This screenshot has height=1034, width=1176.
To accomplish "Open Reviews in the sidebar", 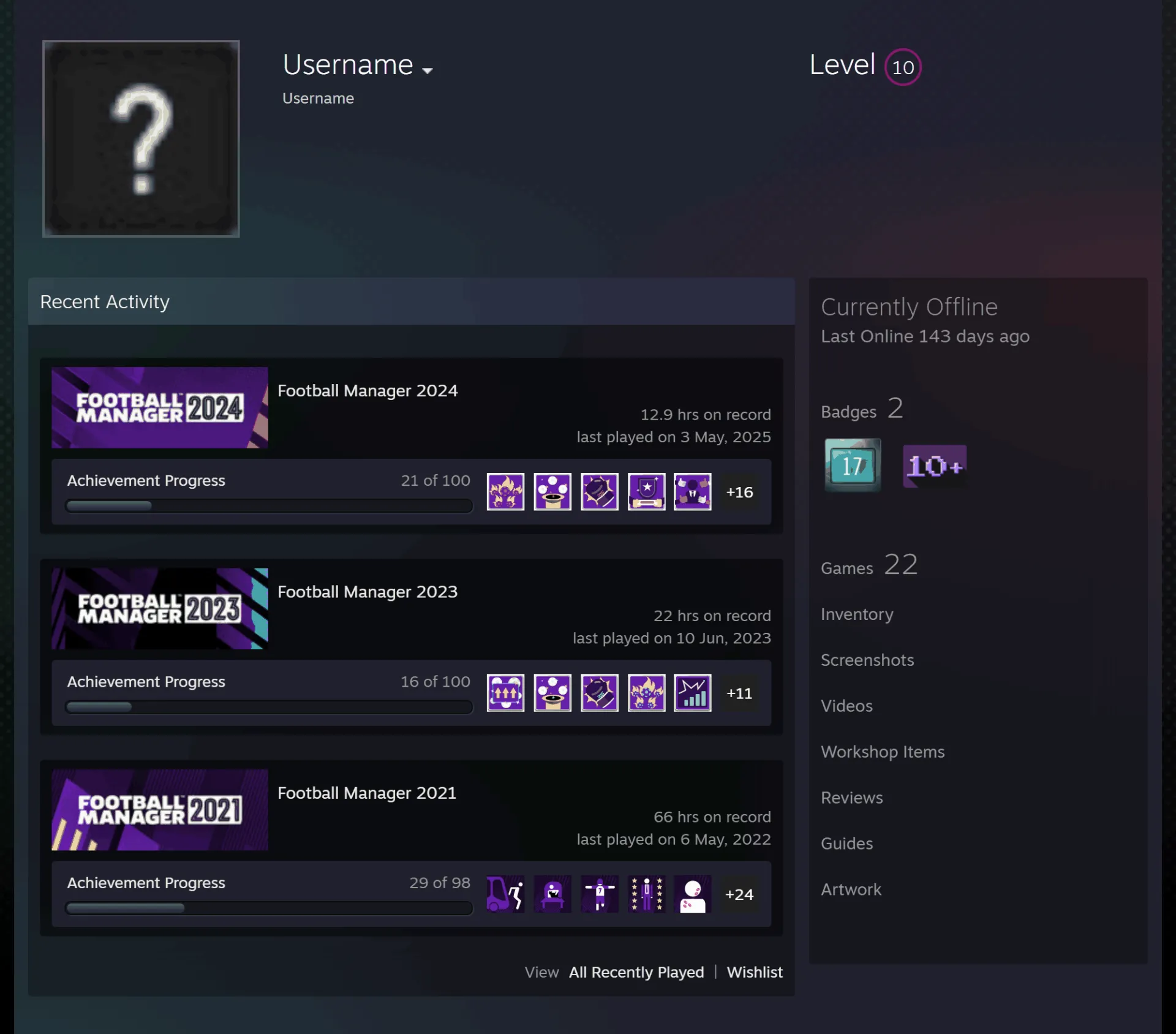I will (852, 798).
